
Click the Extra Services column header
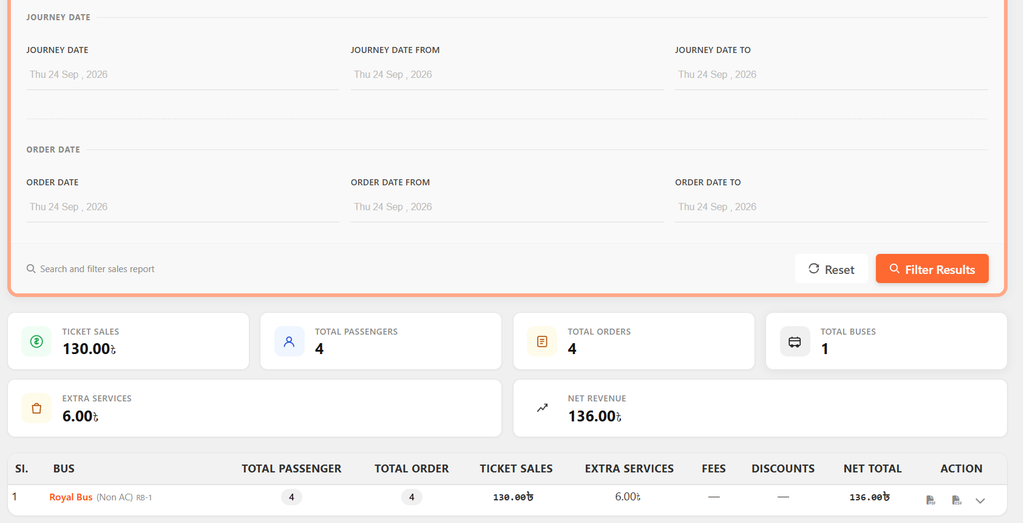629,469
